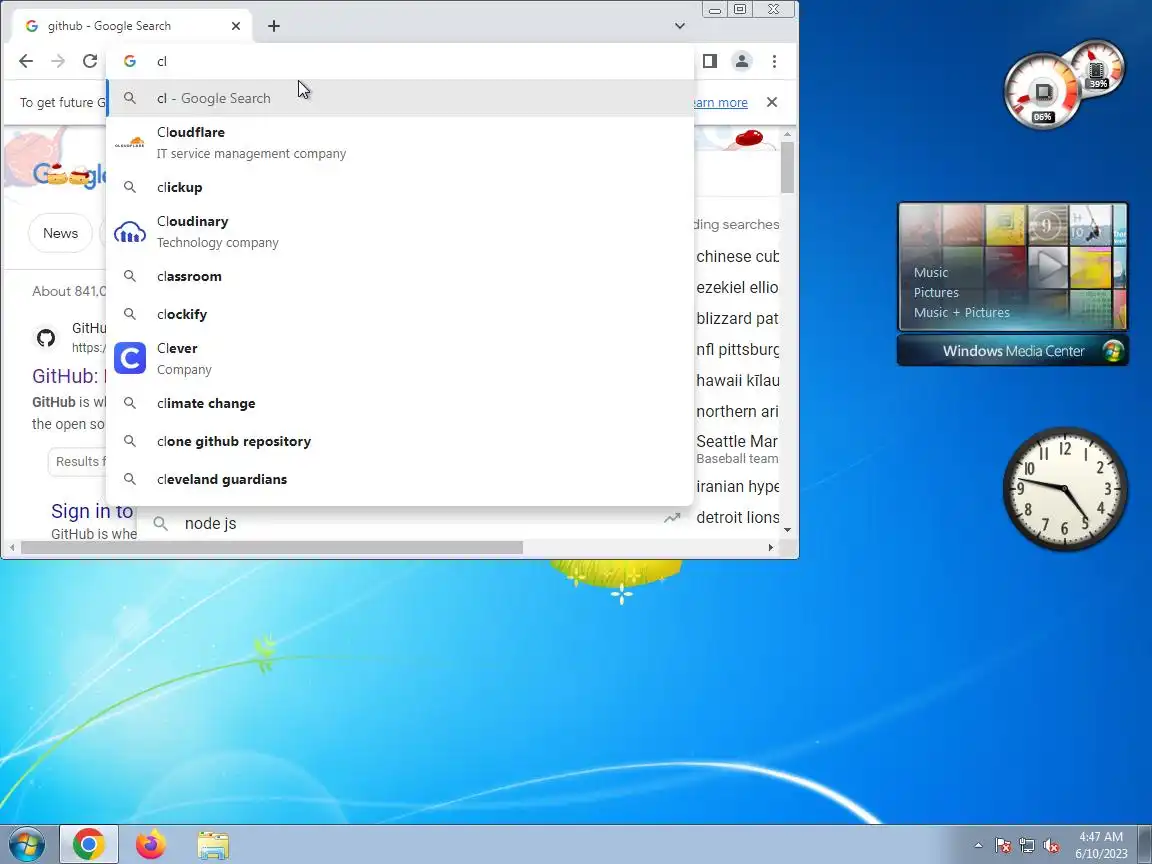Click the horizontal scrollbar right arrow
This screenshot has height=864, width=1152.
pyautogui.click(x=771, y=547)
